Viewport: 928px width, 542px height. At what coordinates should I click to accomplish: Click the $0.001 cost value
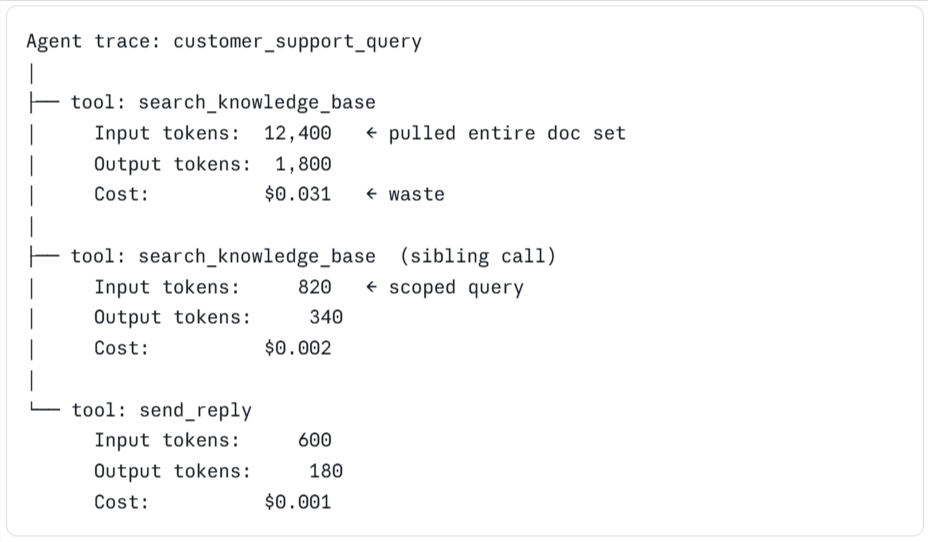click(x=297, y=503)
